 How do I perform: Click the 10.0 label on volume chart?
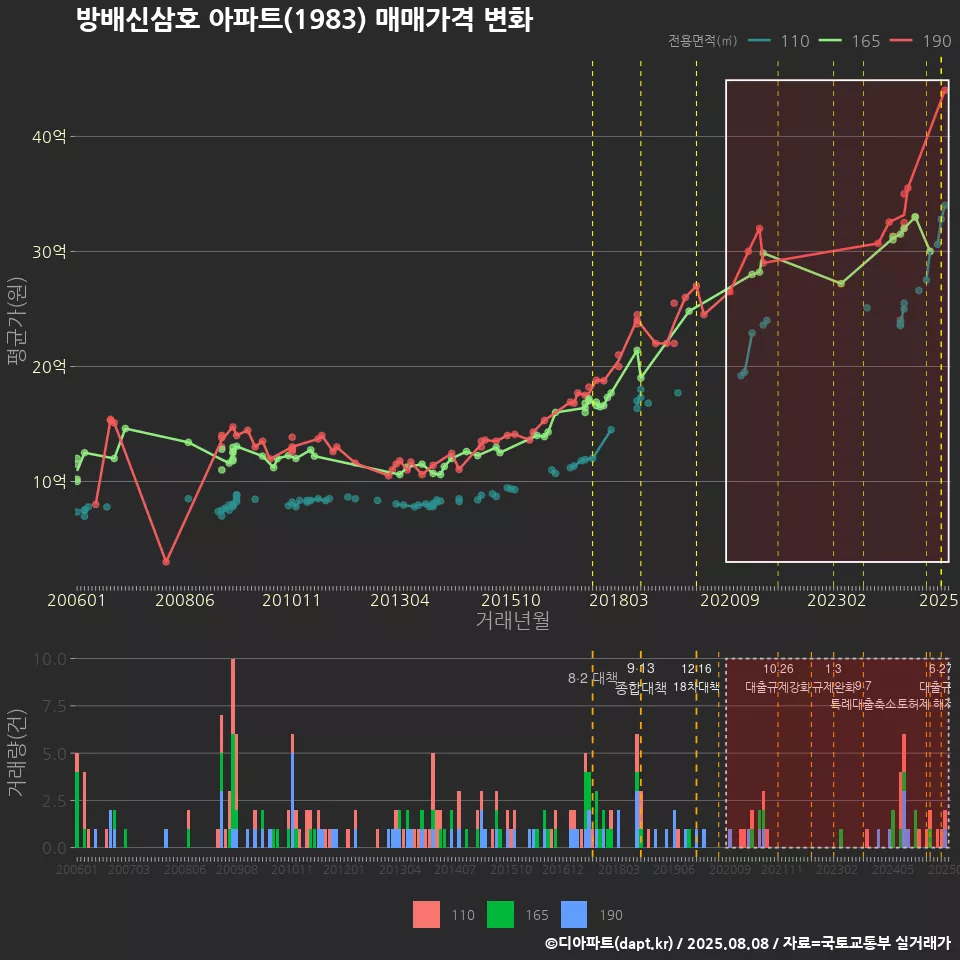click(50, 659)
